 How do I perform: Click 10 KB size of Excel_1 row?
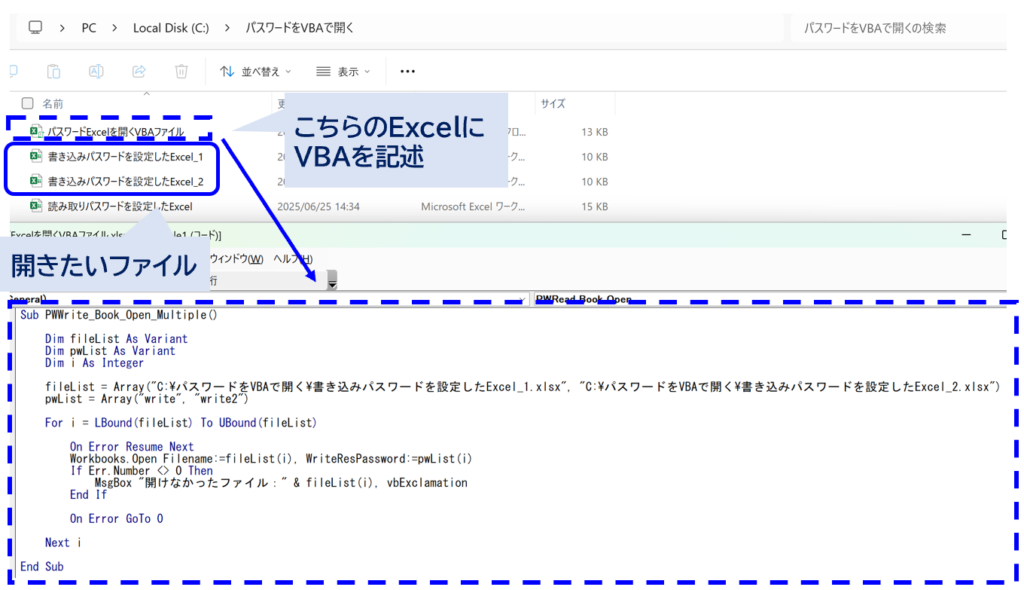coord(594,157)
